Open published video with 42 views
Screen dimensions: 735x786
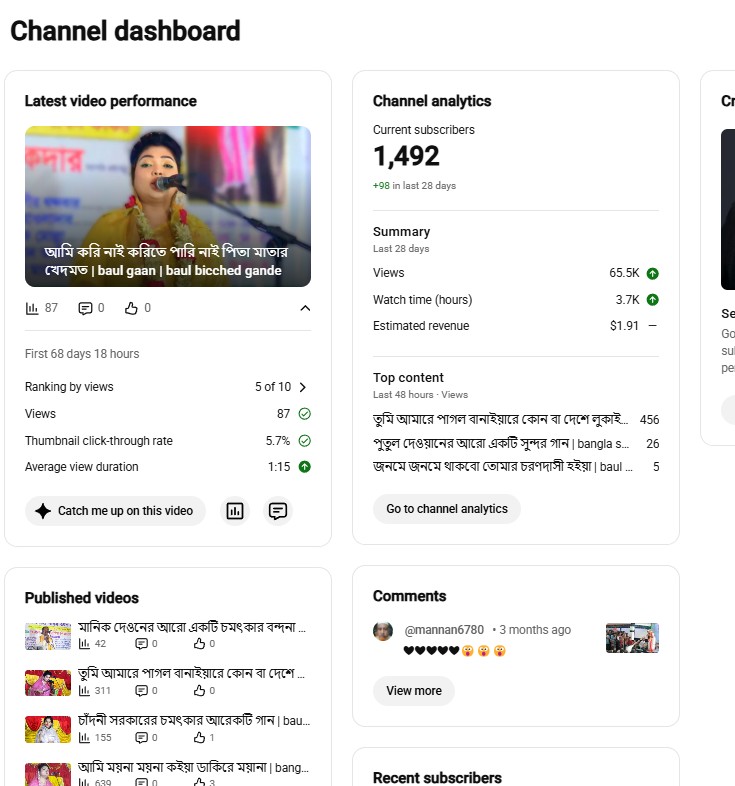(x=192, y=627)
